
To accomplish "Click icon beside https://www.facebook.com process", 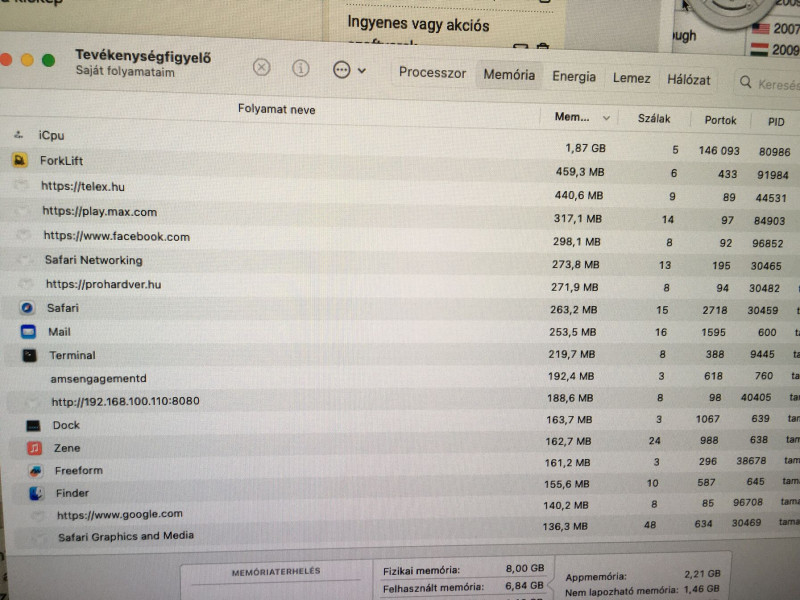I will (x=23, y=234).
